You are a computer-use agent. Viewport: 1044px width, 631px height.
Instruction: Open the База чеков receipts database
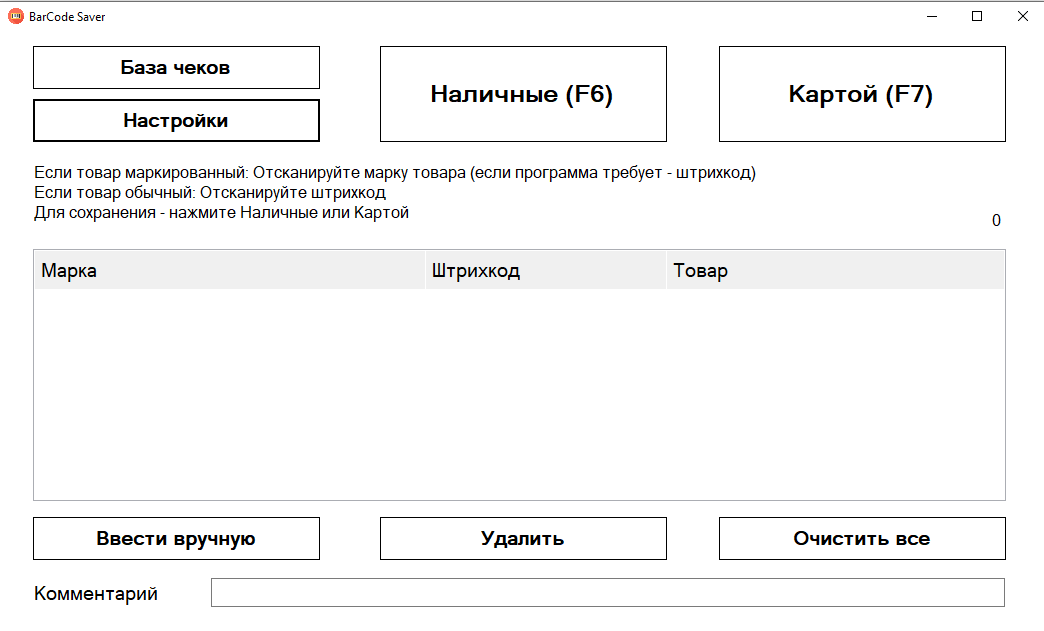point(176,68)
